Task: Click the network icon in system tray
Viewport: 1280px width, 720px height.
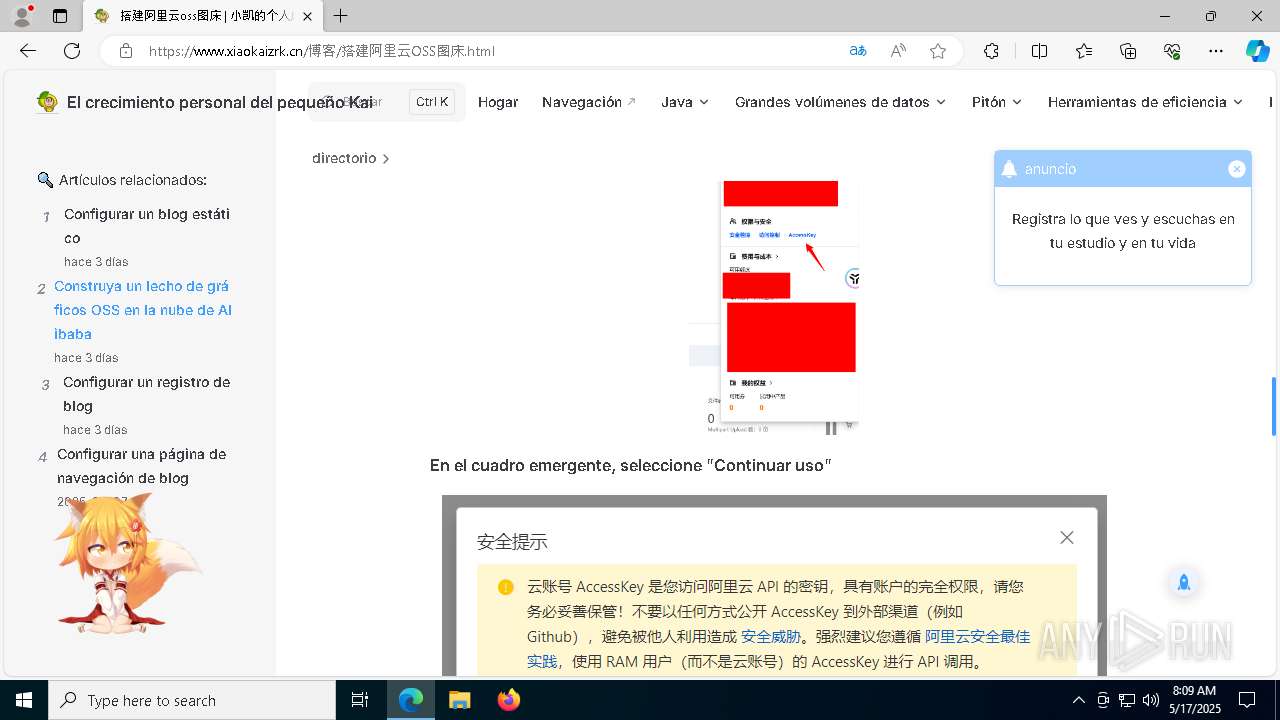Action: (1127, 700)
